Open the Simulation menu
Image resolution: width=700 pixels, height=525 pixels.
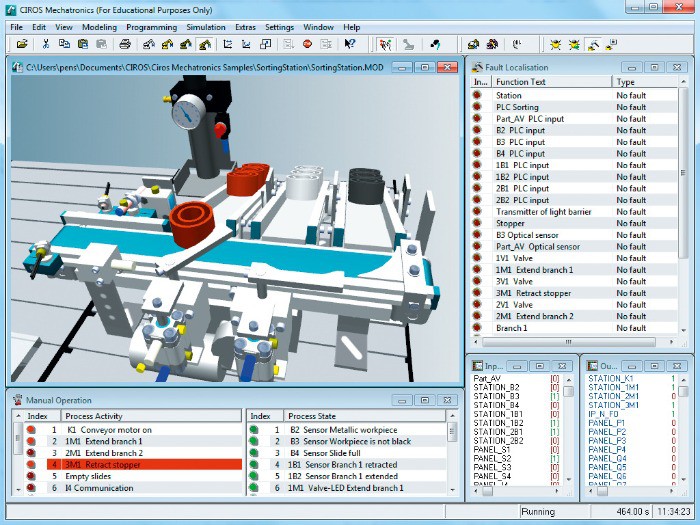(205, 27)
